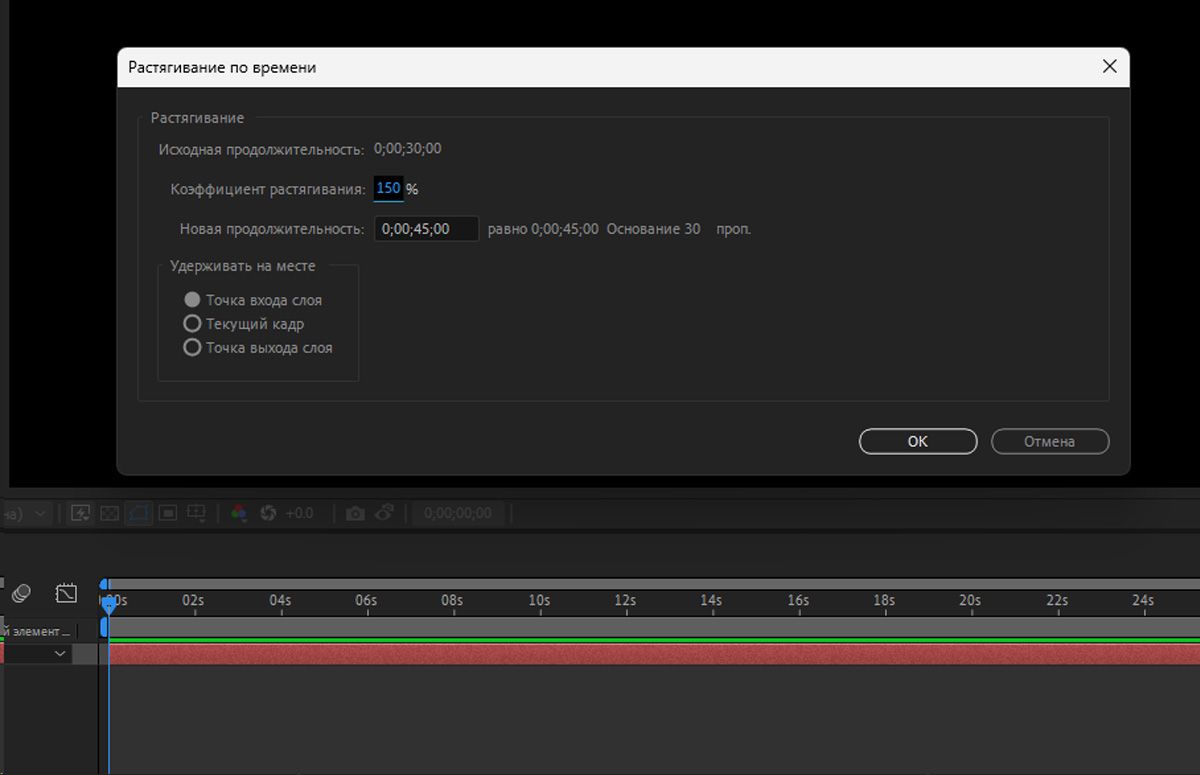The width and height of the screenshot is (1200, 775).
Task: Click preview timecode 0;00;00;00
Action: pyautogui.click(x=458, y=513)
